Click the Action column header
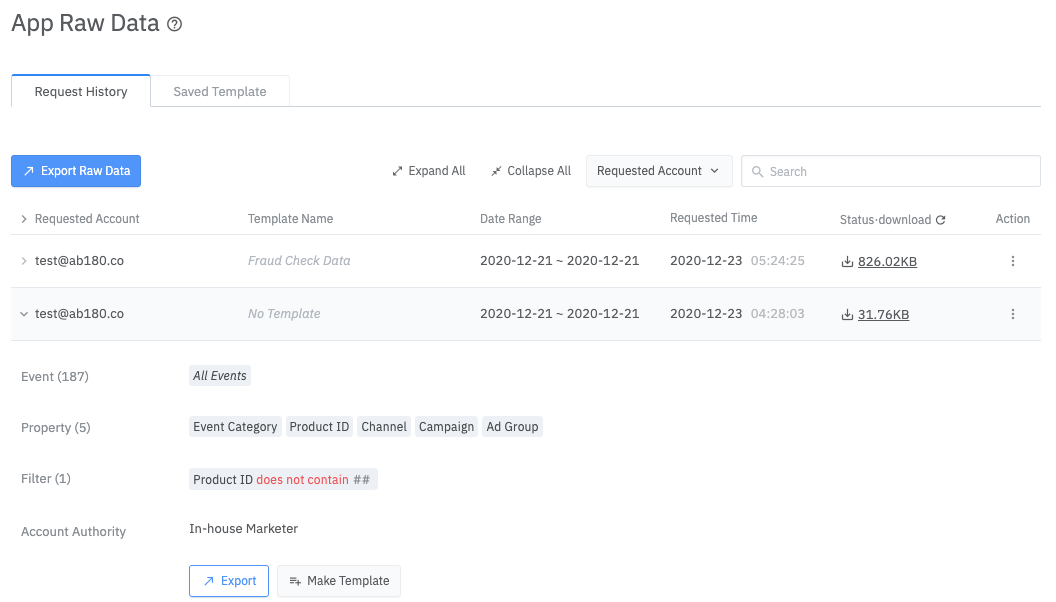The height and width of the screenshot is (602, 1056). click(1012, 219)
